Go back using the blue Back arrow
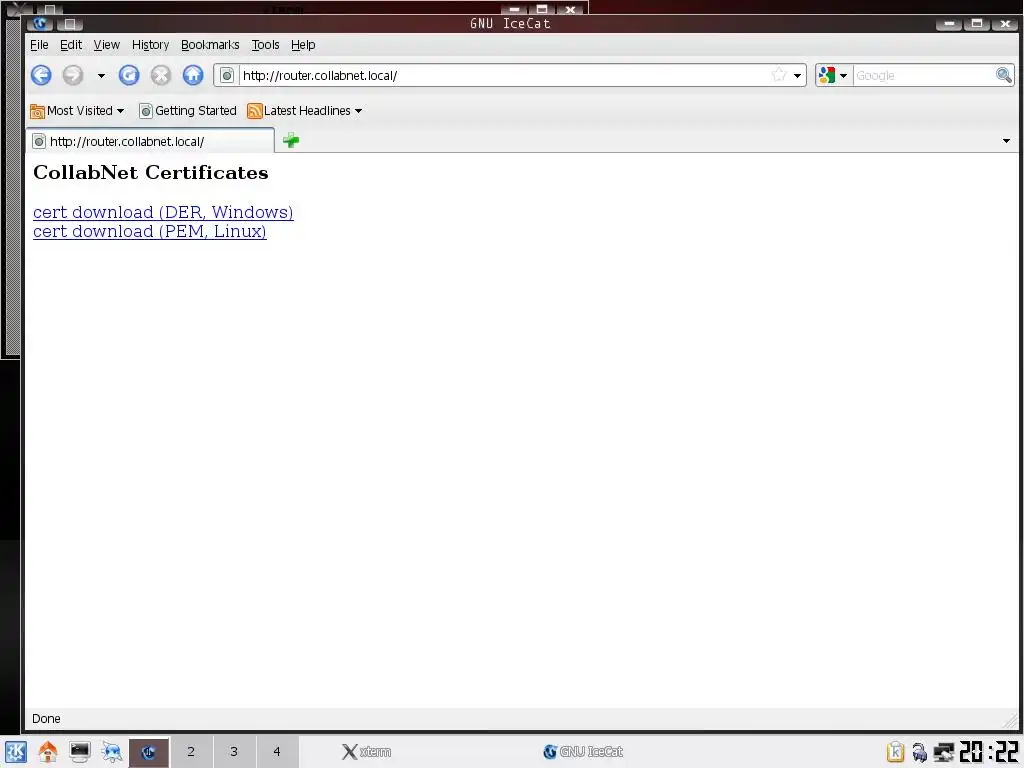Viewport: 1024px width, 768px height. click(41, 75)
